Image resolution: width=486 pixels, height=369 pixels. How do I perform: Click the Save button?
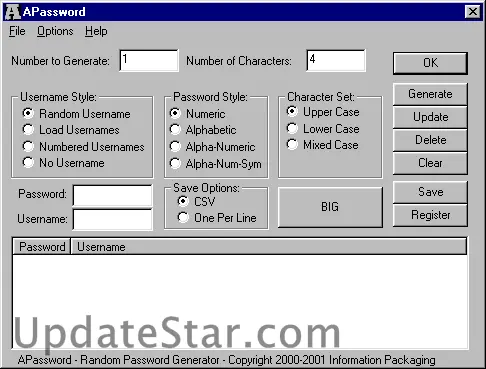point(430,192)
